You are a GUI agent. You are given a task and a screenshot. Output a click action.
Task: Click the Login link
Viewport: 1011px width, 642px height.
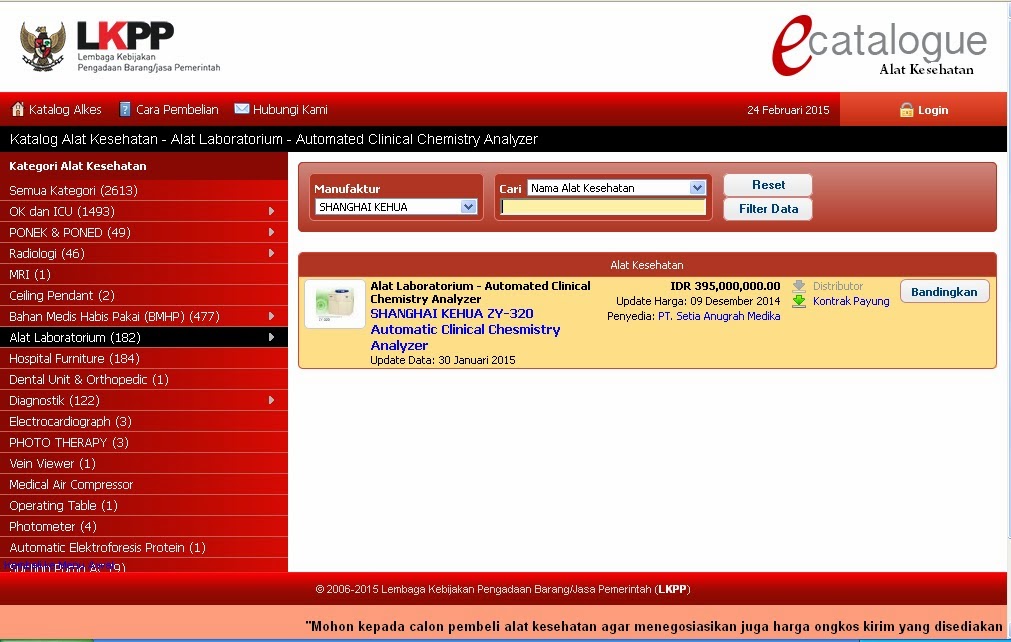(x=933, y=110)
